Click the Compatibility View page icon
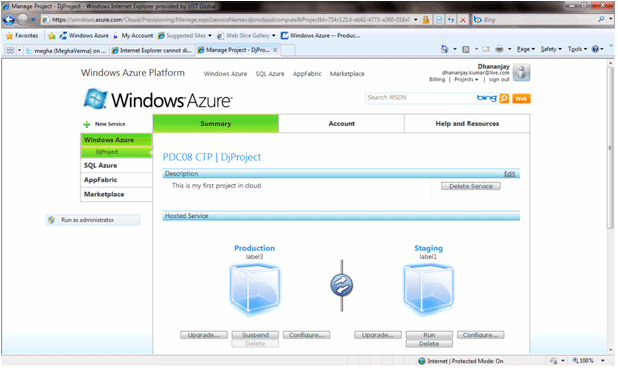 click(x=439, y=20)
